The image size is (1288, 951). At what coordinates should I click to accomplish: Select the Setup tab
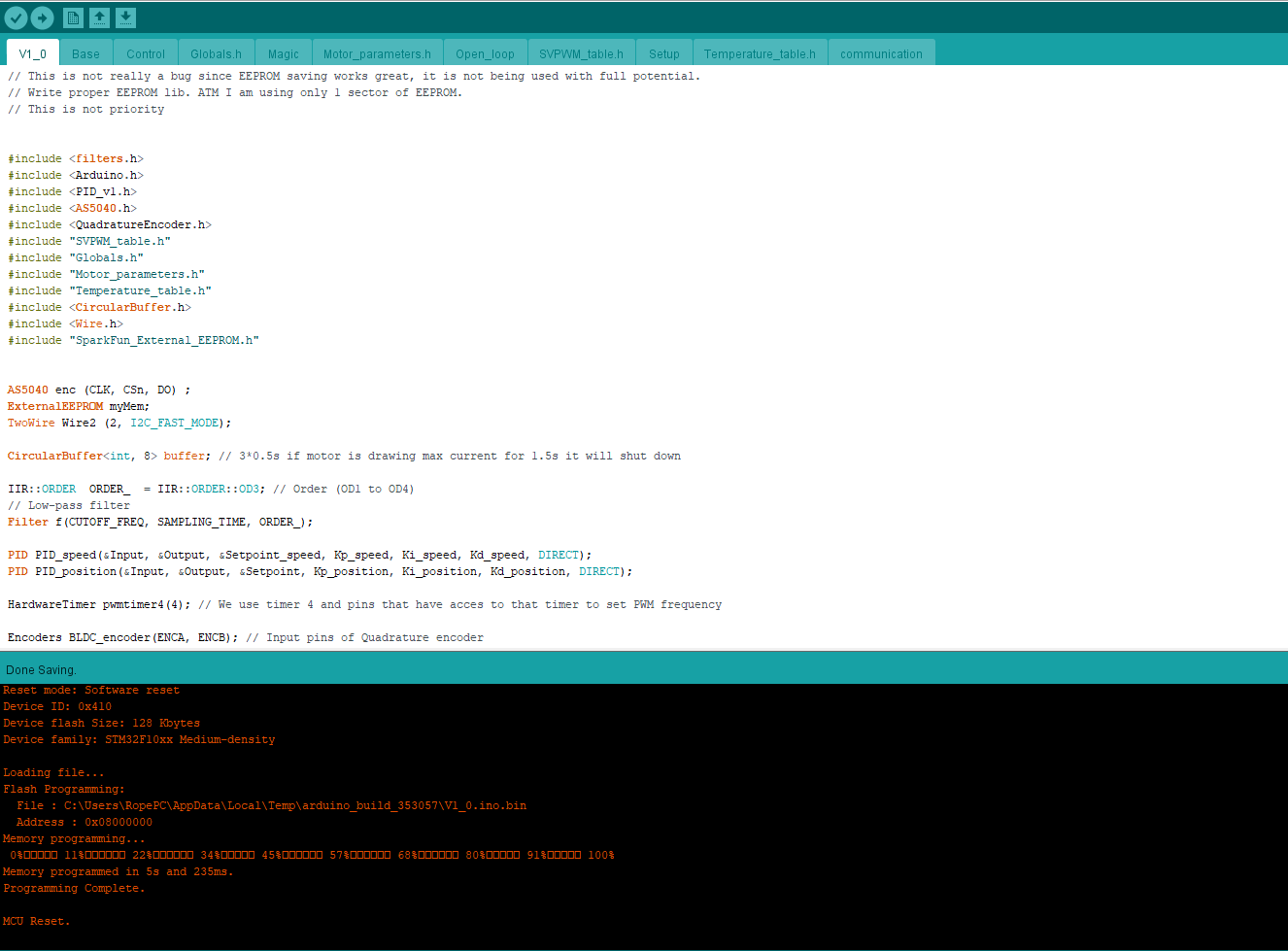pos(664,53)
